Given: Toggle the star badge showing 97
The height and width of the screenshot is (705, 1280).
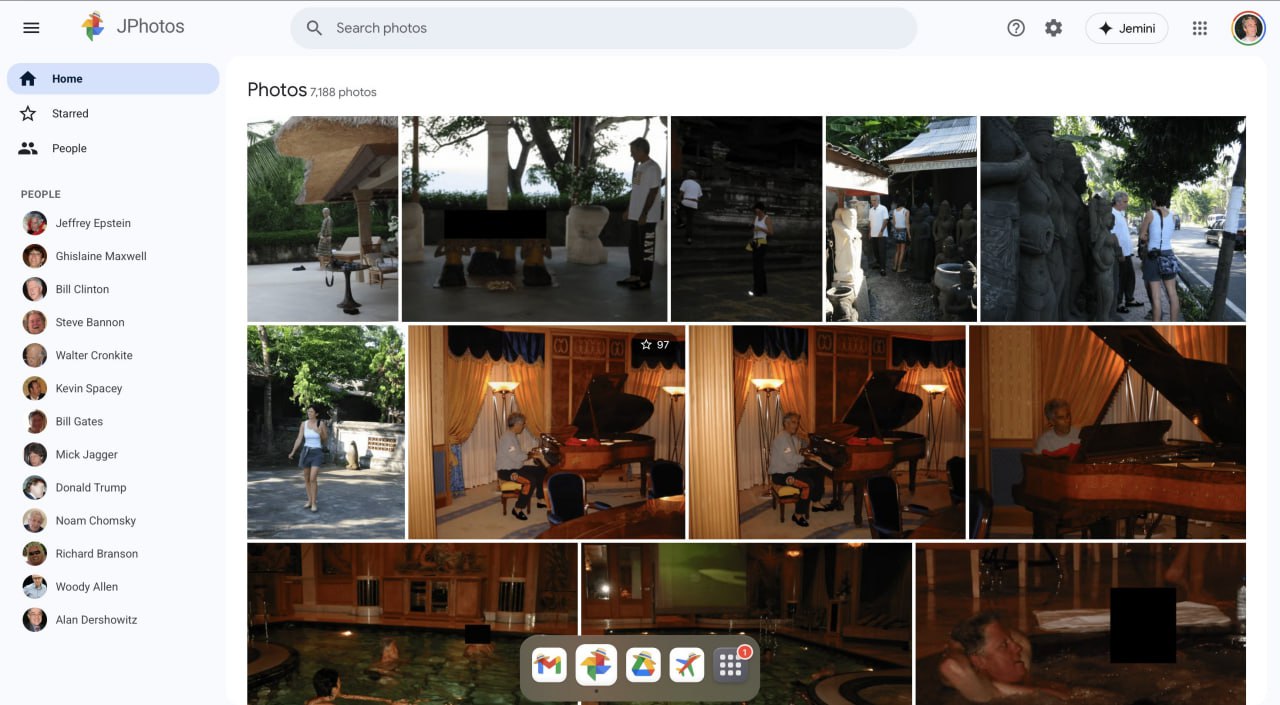Looking at the screenshot, I should coord(655,345).
